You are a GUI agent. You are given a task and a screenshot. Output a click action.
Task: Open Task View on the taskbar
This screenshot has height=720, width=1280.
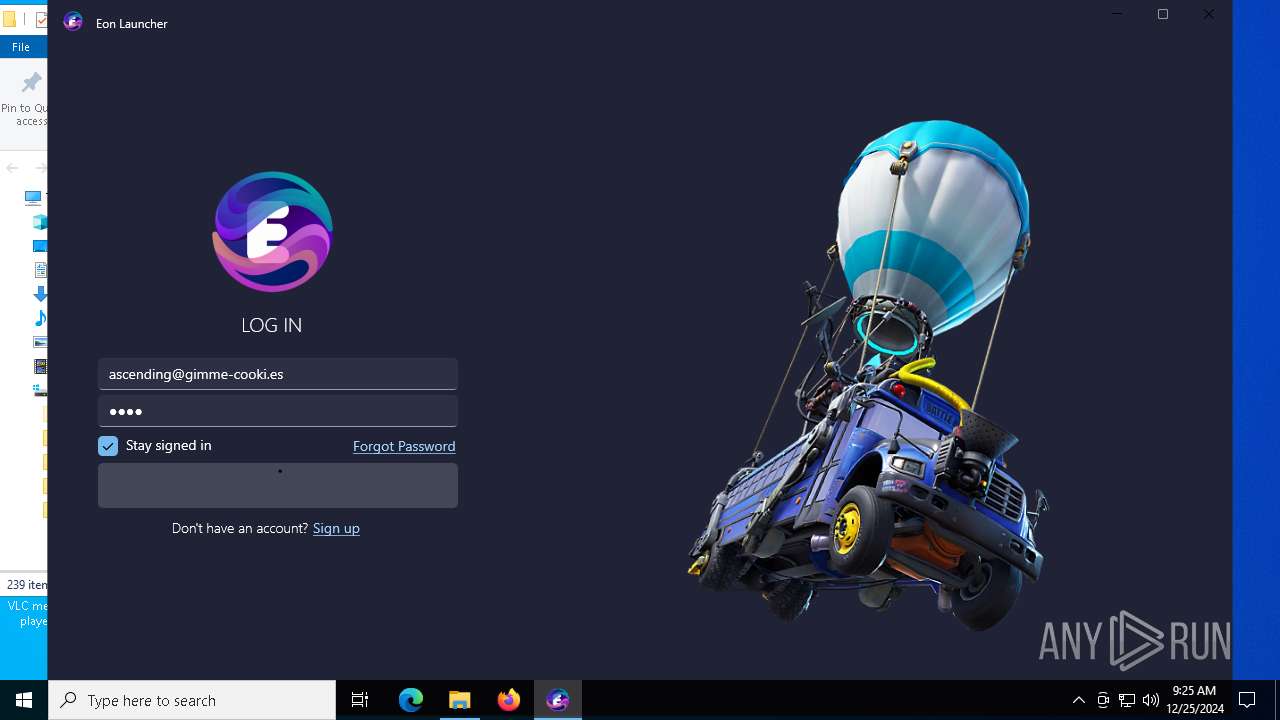[x=360, y=700]
